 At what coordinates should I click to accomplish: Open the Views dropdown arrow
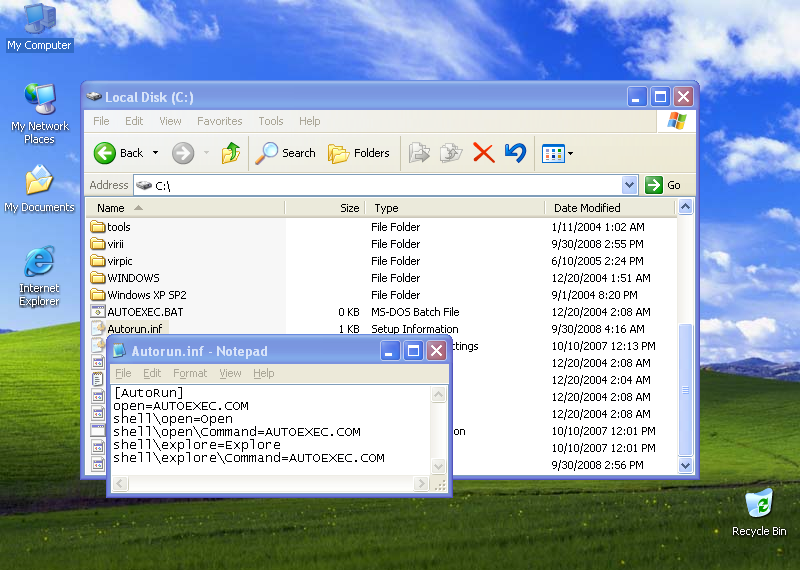(x=570, y=153)
